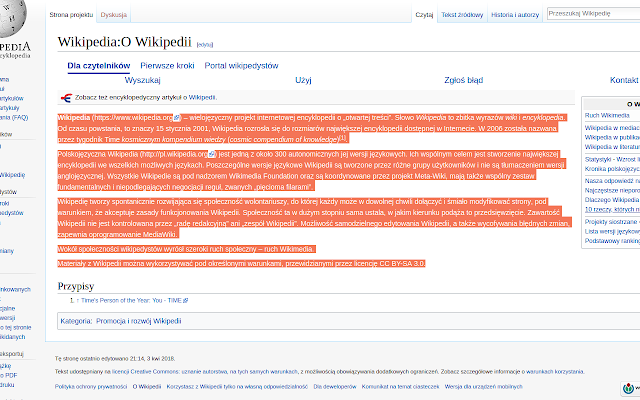Open the CC BY-SA 3.0 license link
Viewport: 640px width, 400px height.
pos(402,264)
